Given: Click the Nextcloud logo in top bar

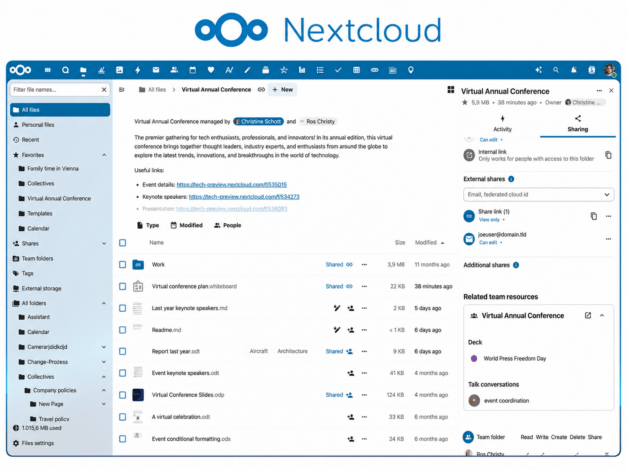Looking at the screenshot, I should pyautogui.click(x=21, y=70).
